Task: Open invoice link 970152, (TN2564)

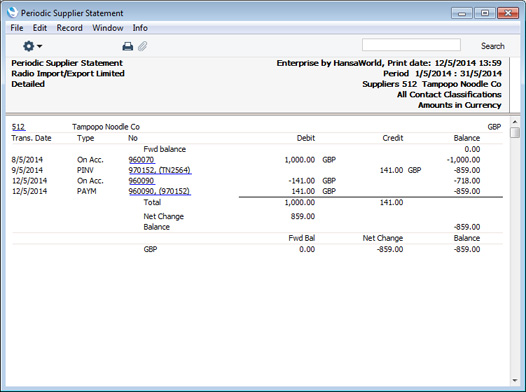Action: (160, 170)
